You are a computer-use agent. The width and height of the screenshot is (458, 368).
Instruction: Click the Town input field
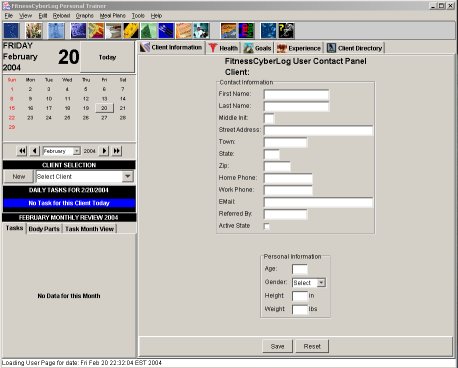pos(285,142)
